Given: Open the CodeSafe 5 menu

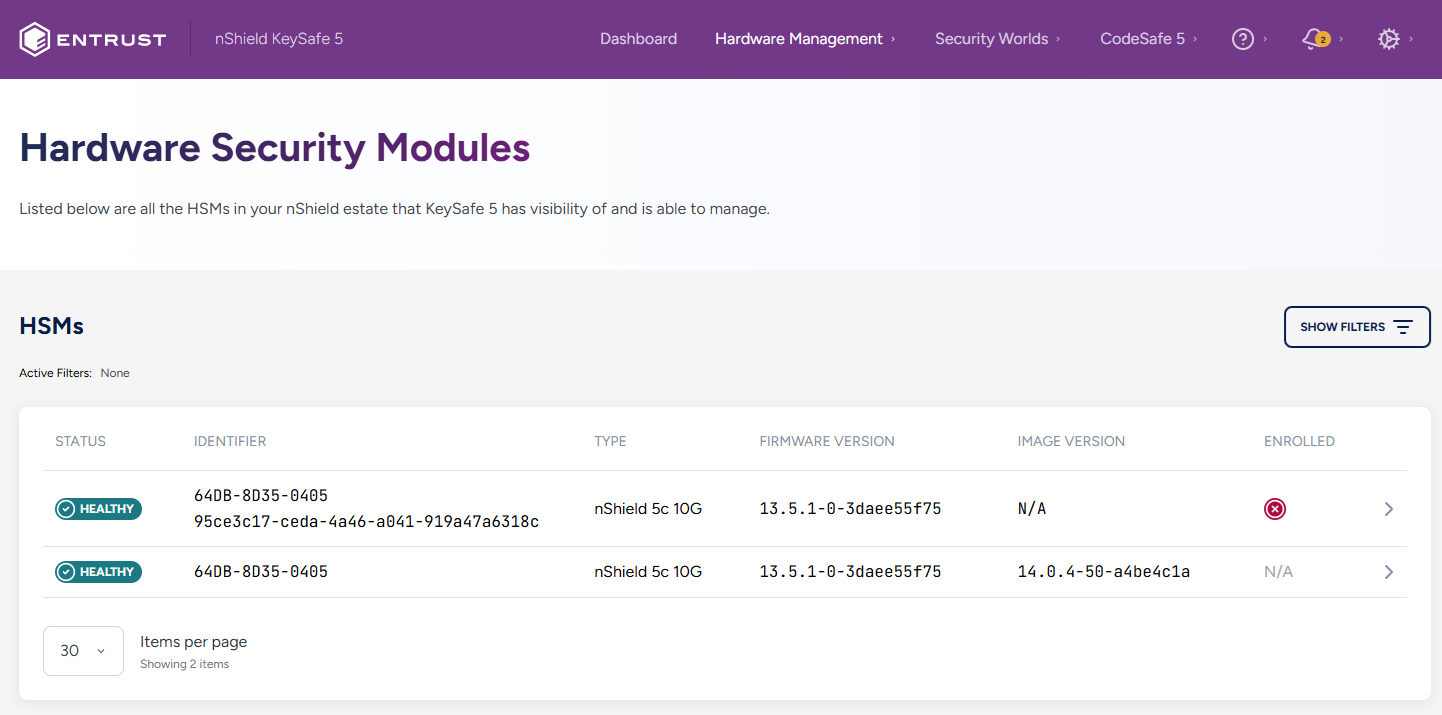Looking at the screenshot, I should point(1142,39).
